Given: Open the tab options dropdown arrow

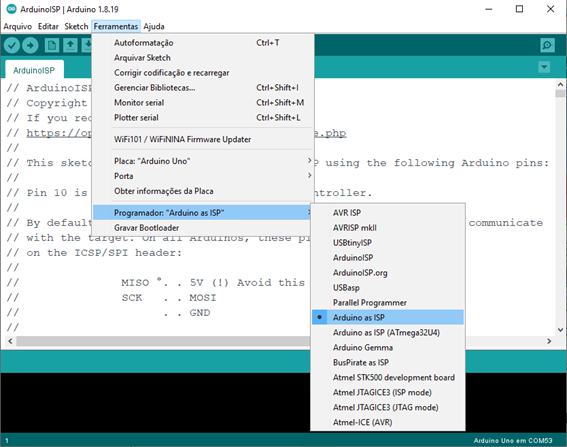Looking at the screenshot, I should [544, 67].
